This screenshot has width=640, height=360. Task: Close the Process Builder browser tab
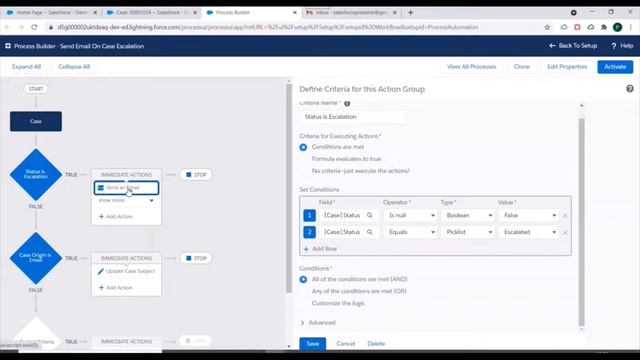pyautogui.click(x=295, y=13)
